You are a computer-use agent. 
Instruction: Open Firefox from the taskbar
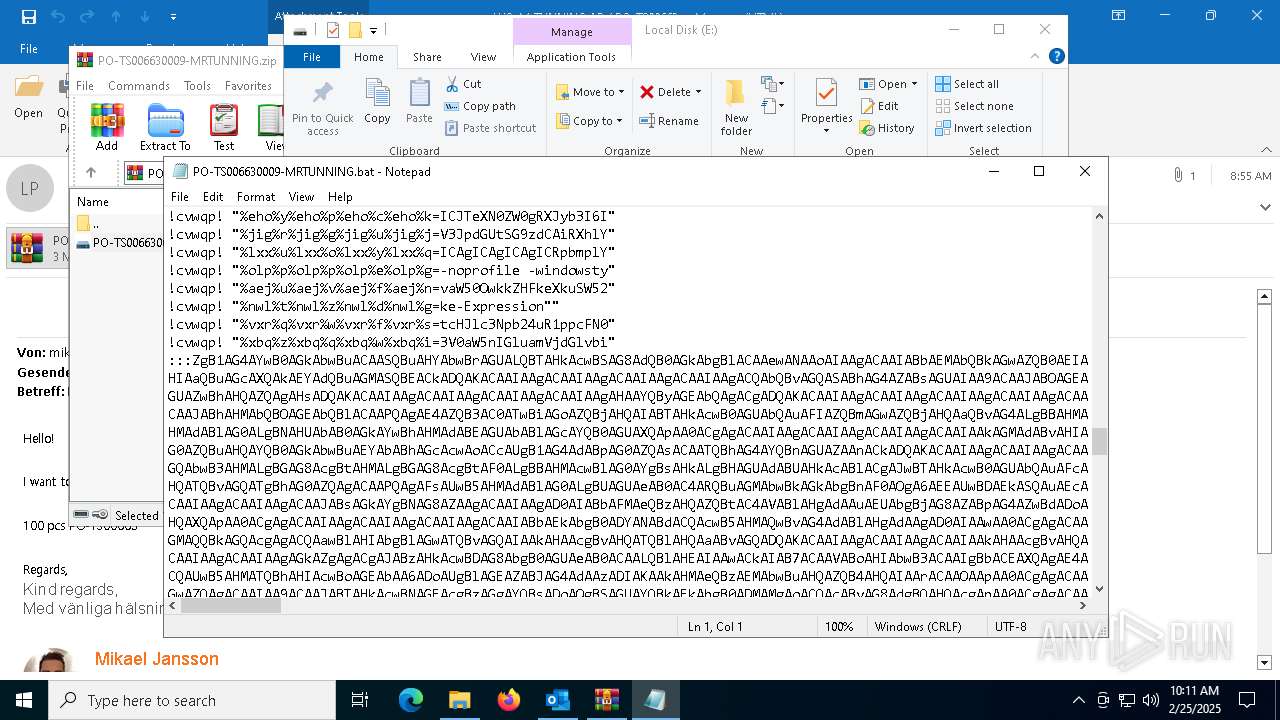click(509, 700)
